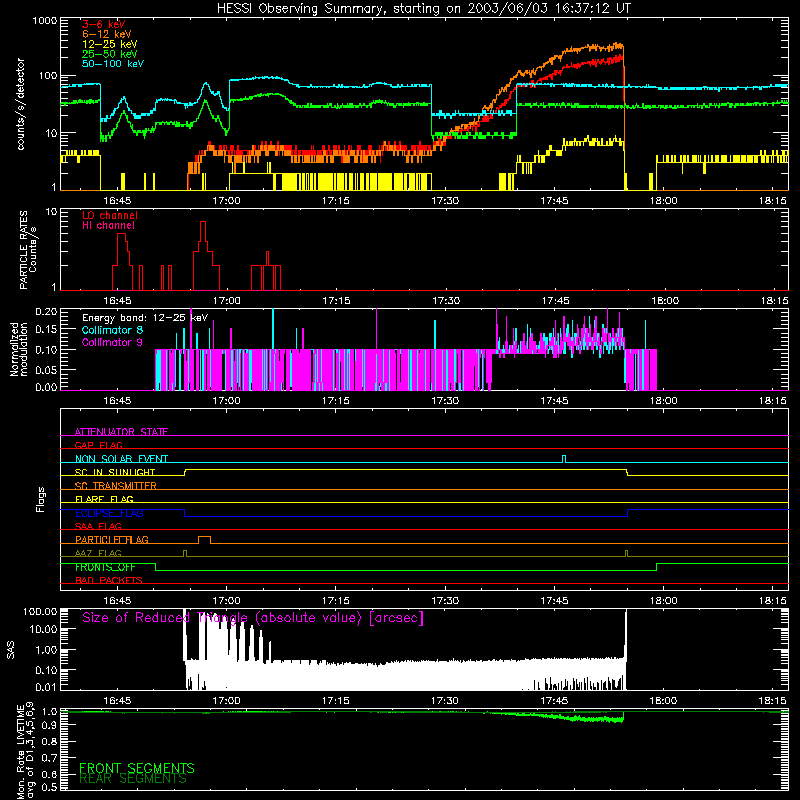
Task: Click the 18:00 tick label under particle rates plot
Action: tap(665, 301)
